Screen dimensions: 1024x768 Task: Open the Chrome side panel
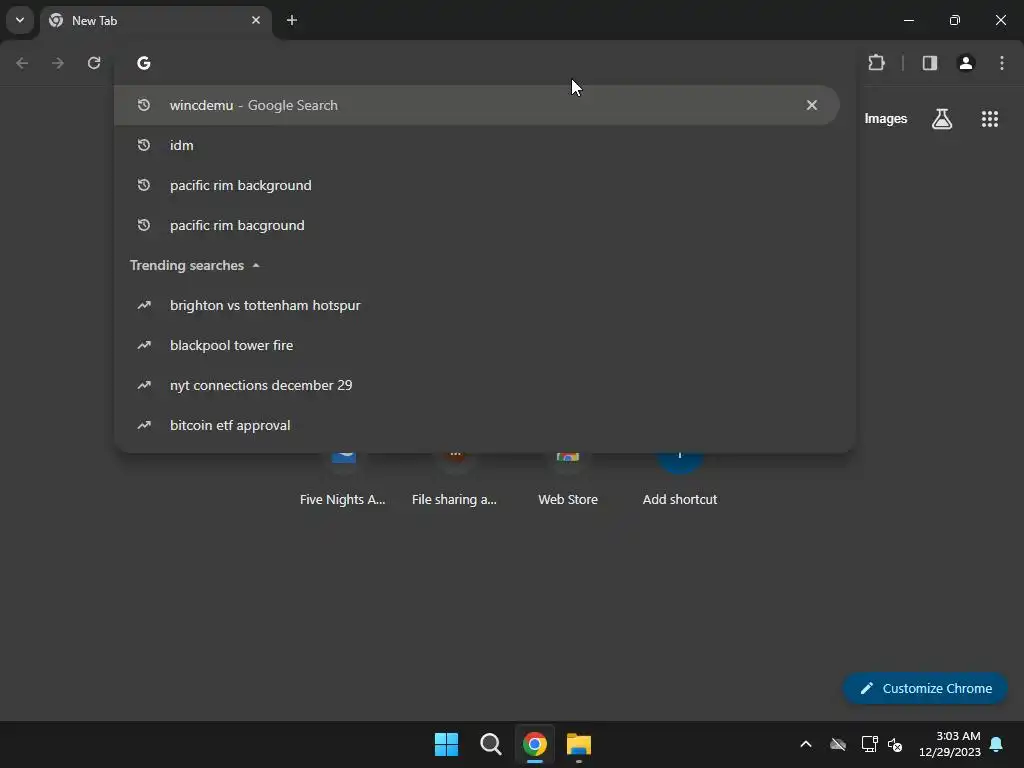[929, 63]
